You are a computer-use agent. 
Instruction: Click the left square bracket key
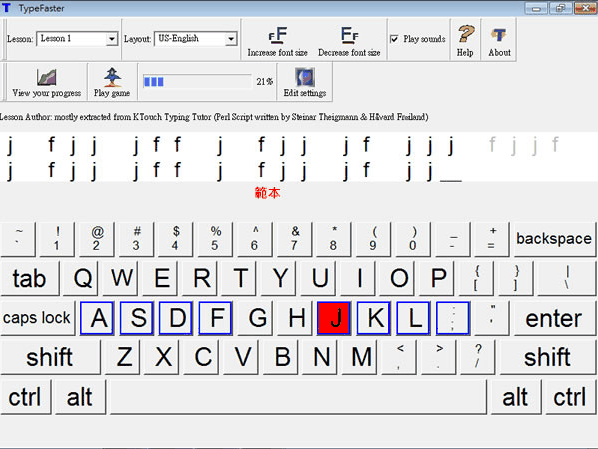coord(476,278)
